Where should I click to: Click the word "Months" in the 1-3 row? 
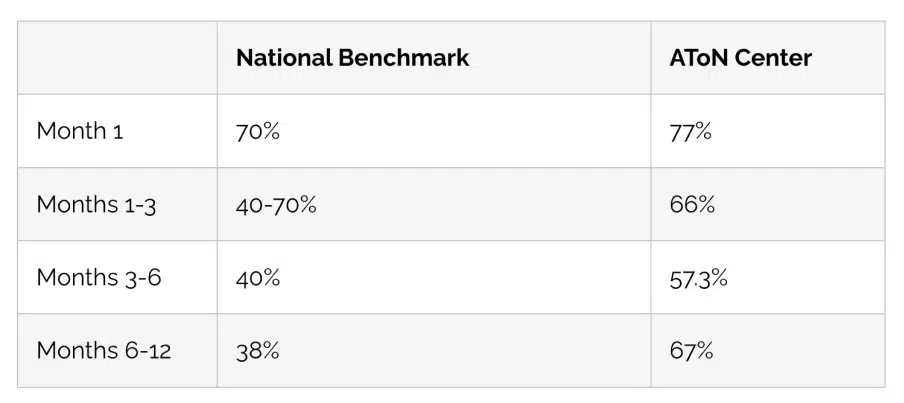(77, 204)
